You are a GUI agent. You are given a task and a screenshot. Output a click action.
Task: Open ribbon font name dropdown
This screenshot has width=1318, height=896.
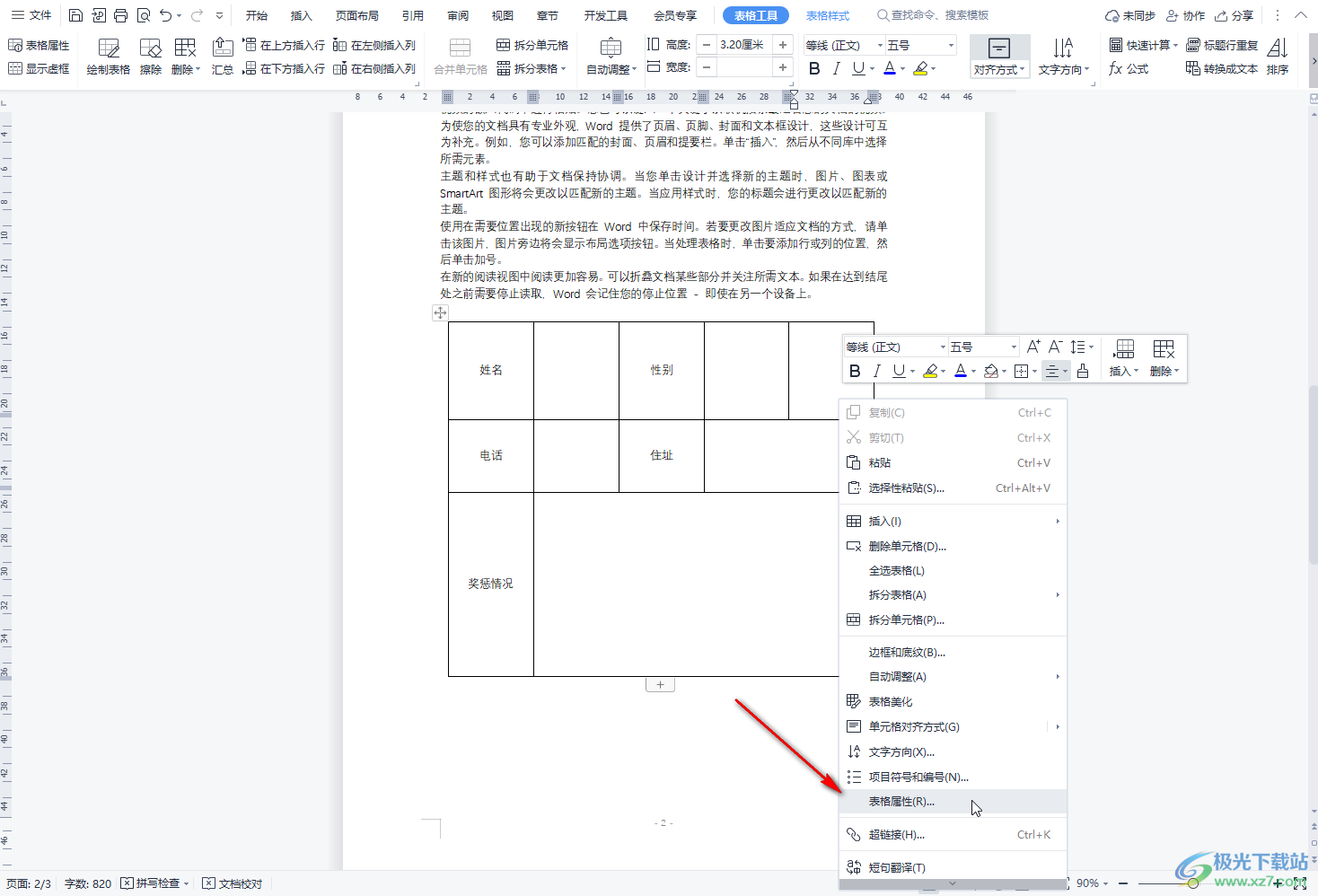pos(880,45)
